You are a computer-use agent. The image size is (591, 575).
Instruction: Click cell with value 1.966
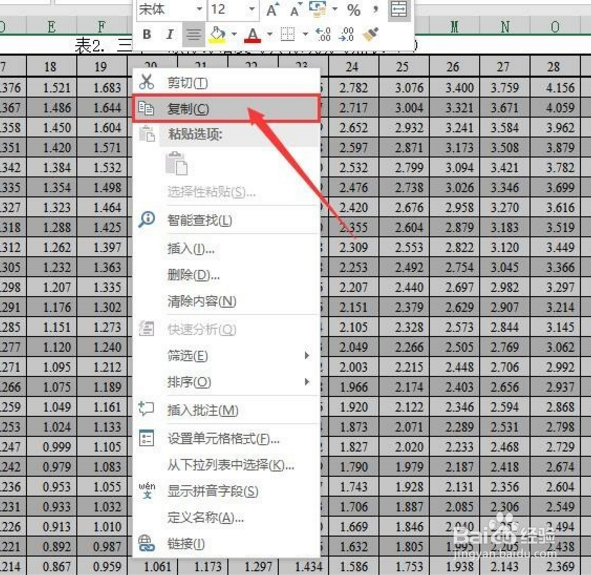[353, 387]
